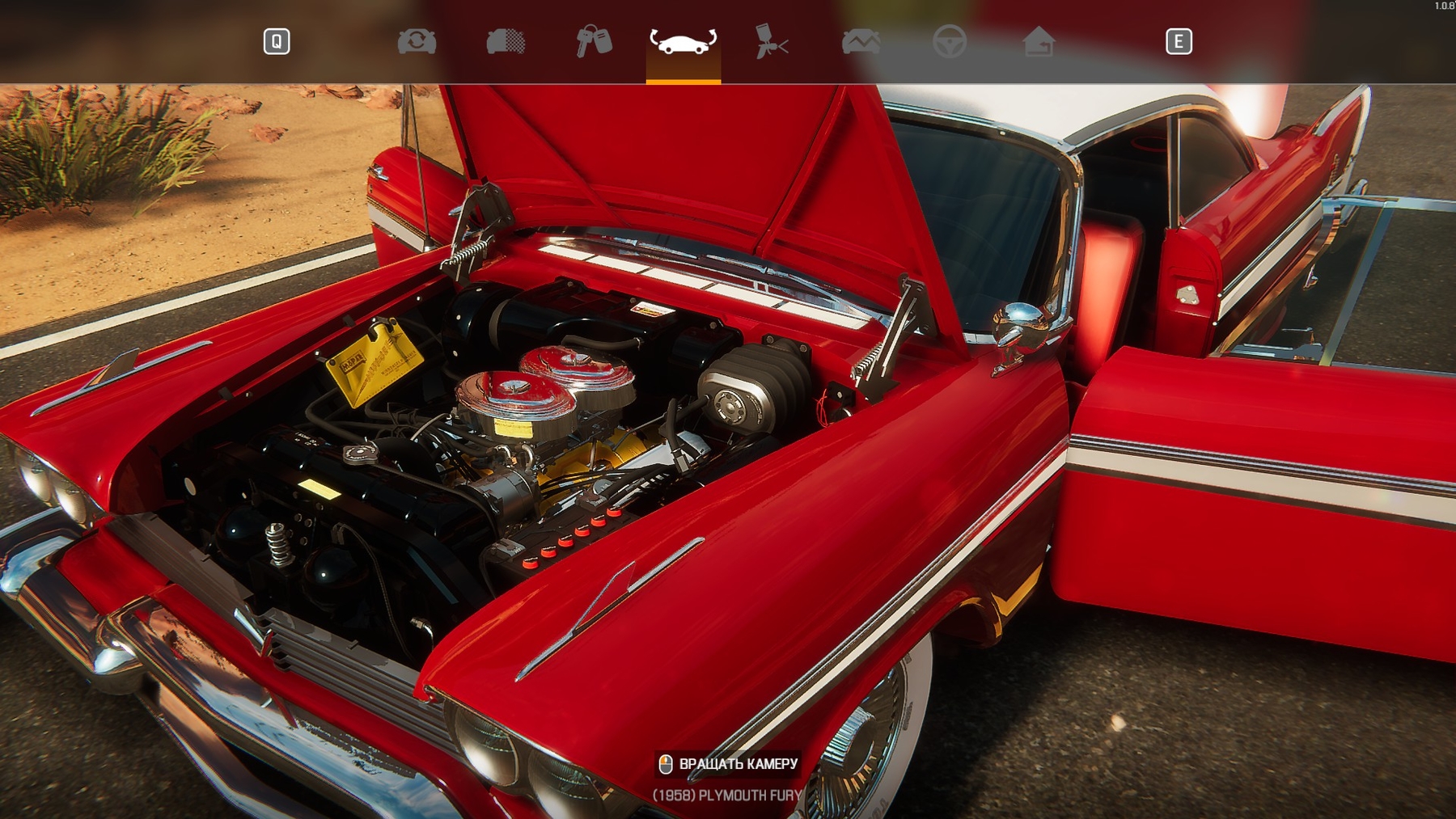Image resolution: width=1456 pixels, height=819 pixels.
Task: Click the chrome side mirror
Action: point(1019,323)
